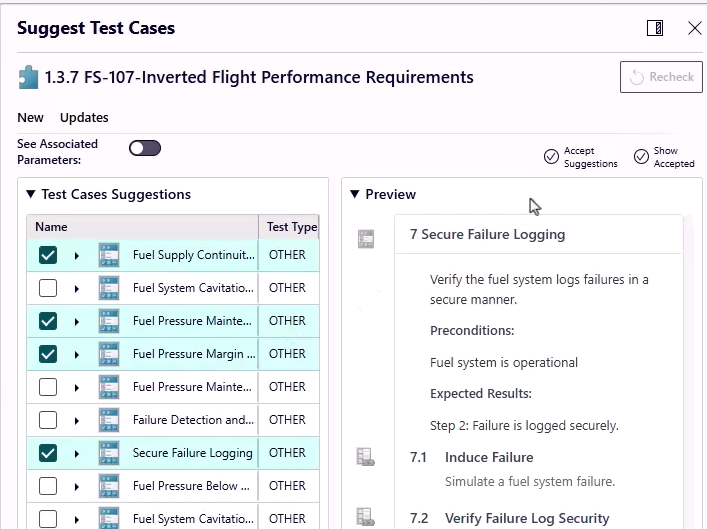Click step icon beside 7.2 Verify Failure Log Security

[x=366, y=517]
